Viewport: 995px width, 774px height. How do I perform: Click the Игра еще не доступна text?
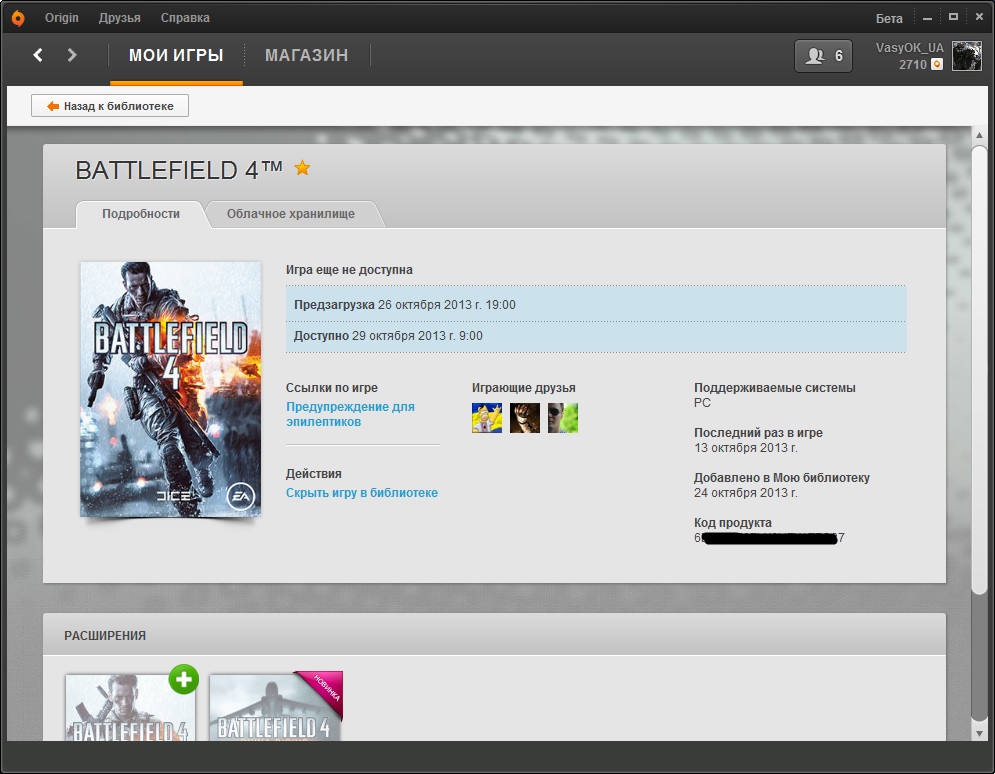pos(349,270)
